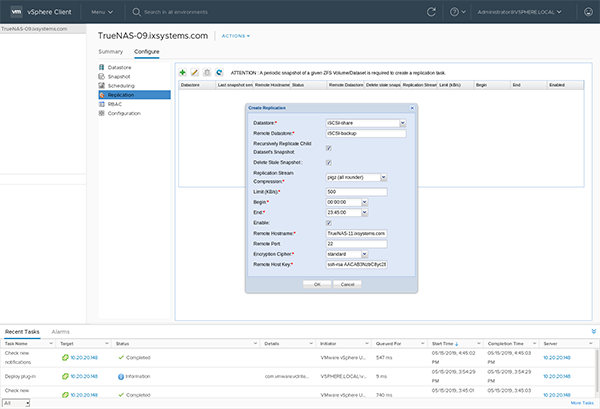Click the green add replication icon

pyautogui.click(x=182, y=73)
